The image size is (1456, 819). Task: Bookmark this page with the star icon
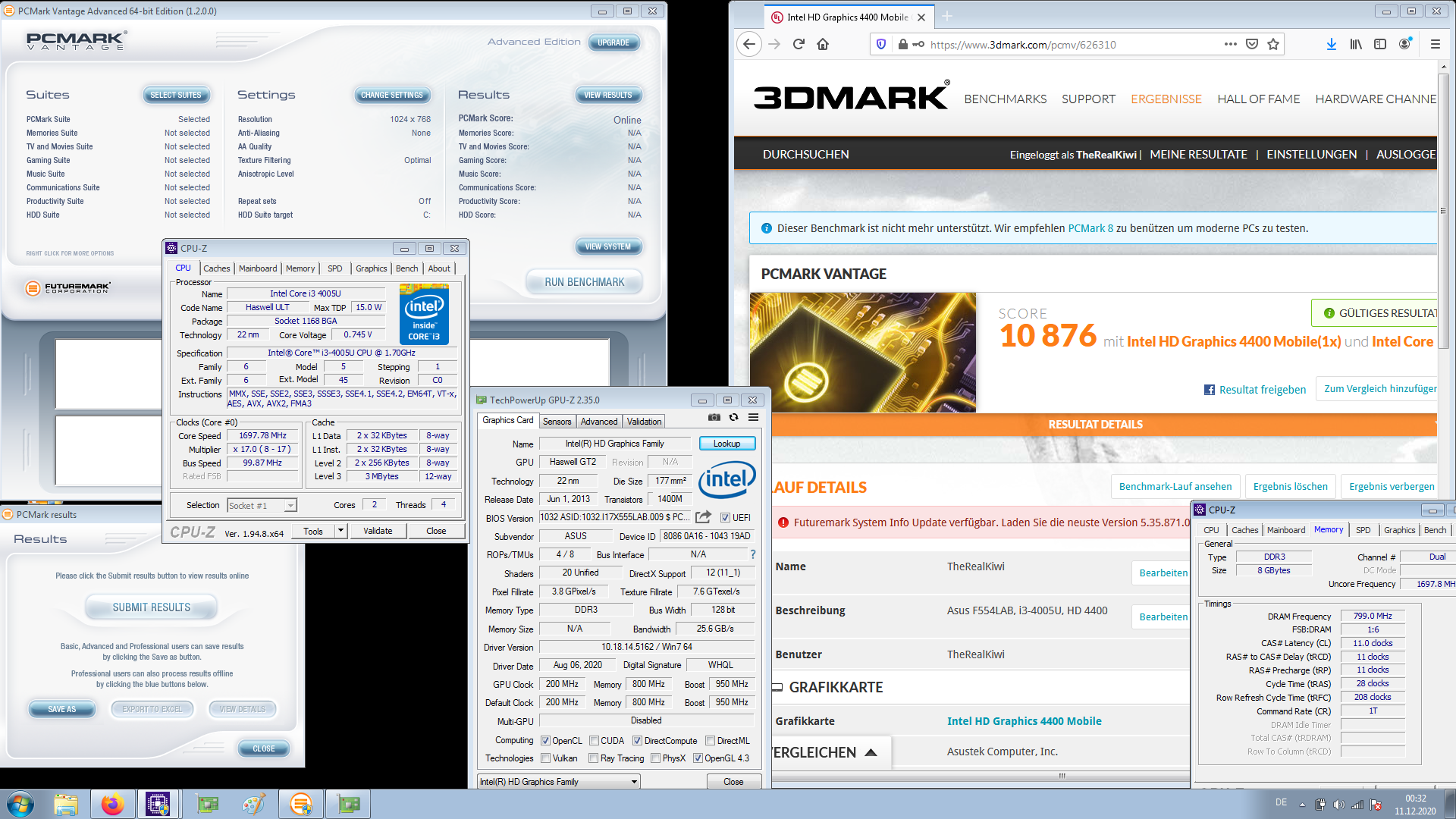[1273, 44]
